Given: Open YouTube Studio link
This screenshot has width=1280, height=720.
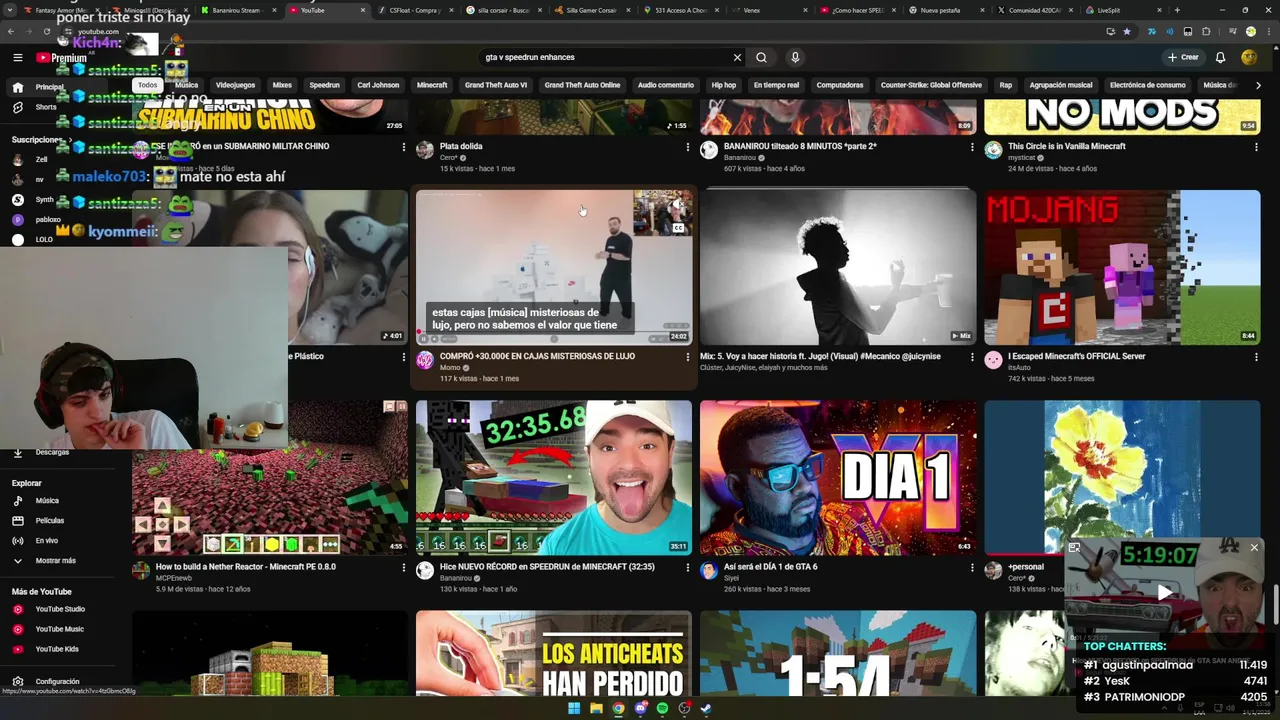Looking at the screenshot, I should [60, 609].
